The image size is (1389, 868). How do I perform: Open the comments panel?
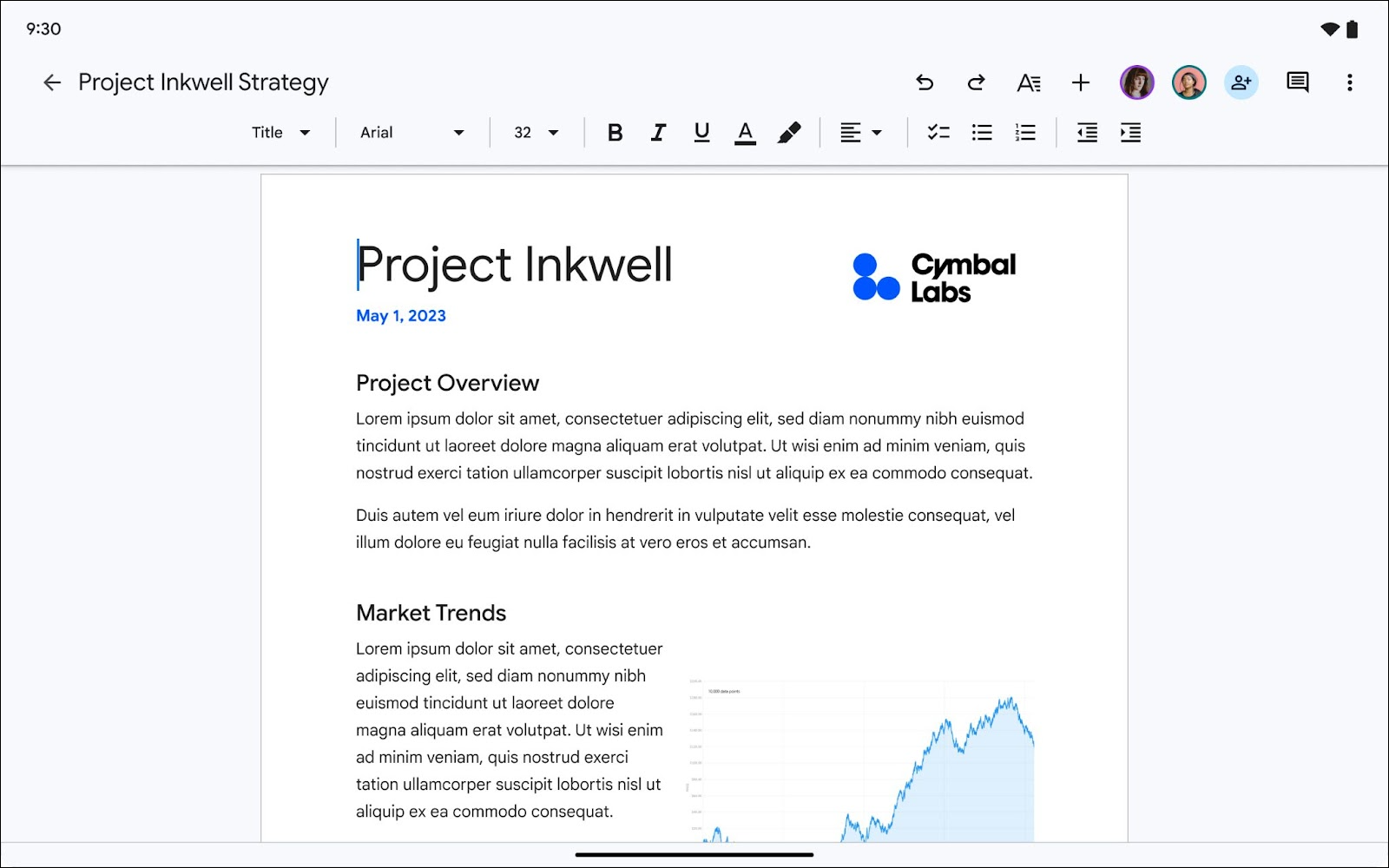pos(1297,82)
